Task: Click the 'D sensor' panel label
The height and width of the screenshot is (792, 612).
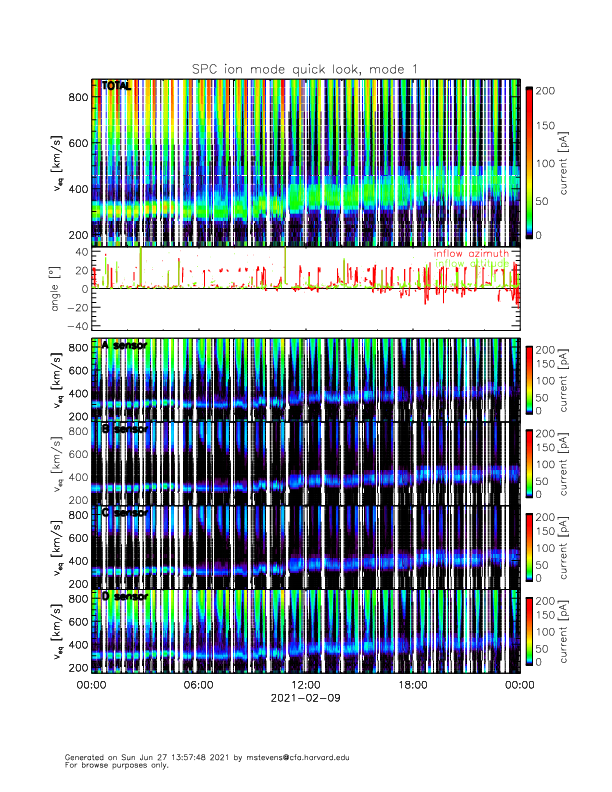Action: pos(124,597)
